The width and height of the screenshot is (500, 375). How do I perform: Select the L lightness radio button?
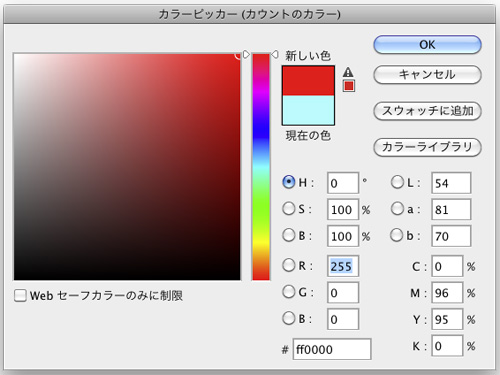pos(397,182)
